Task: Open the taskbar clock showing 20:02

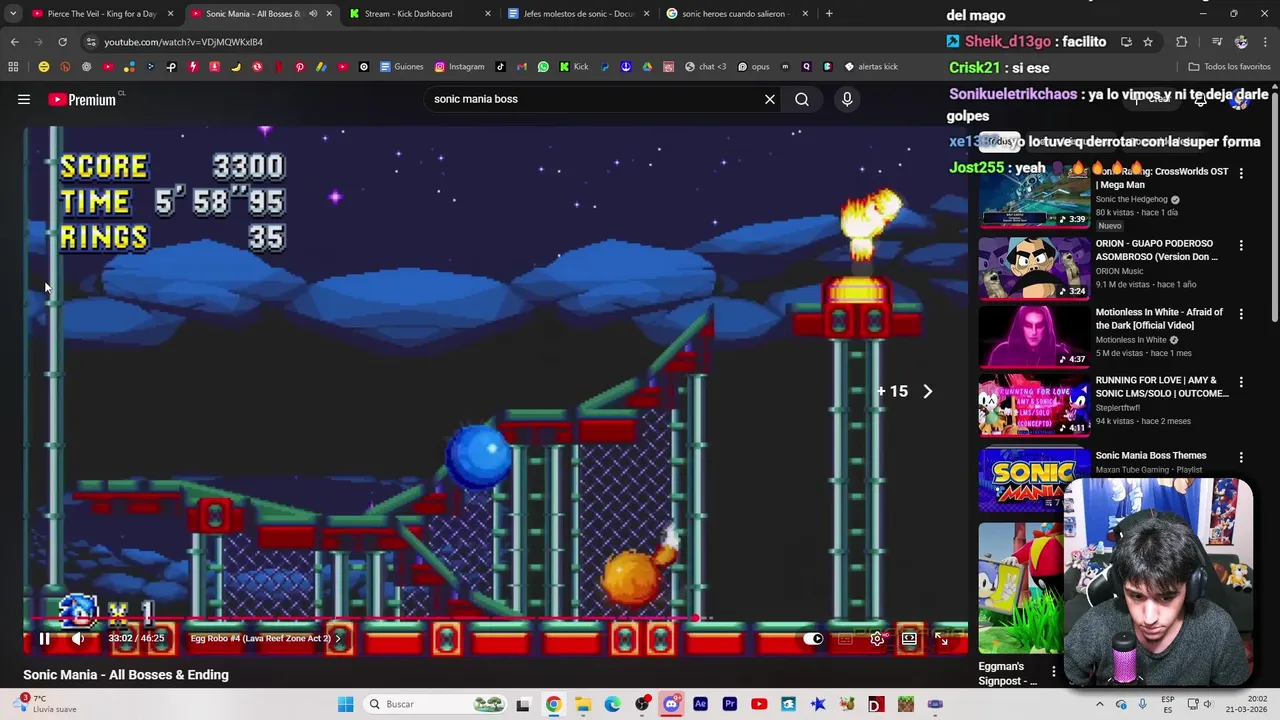Action: click(1245, 704)
